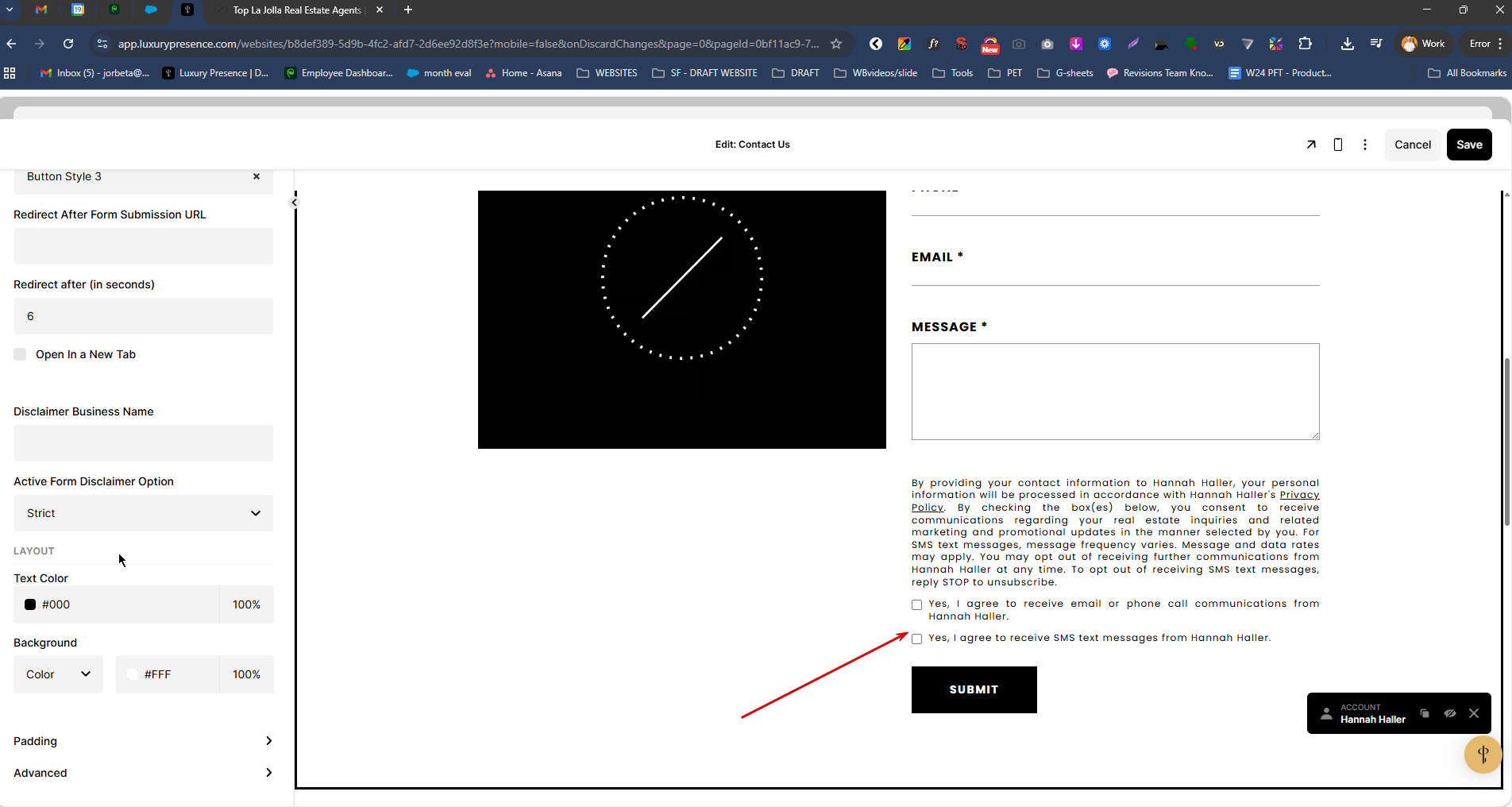Screen dimensions: 1512x807
Task: View site information in the address bar
Action: (x=102, y=44)
